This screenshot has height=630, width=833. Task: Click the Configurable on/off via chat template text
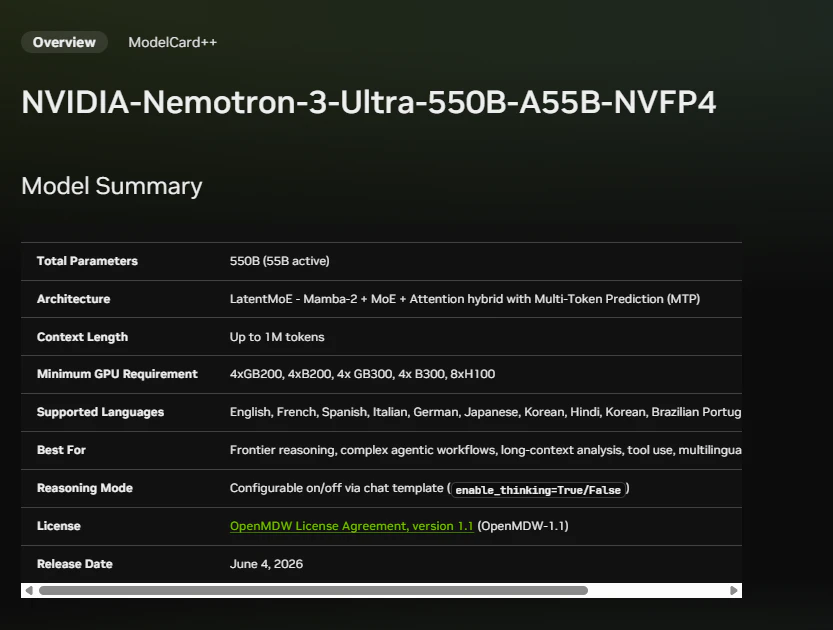click(336, 488)
